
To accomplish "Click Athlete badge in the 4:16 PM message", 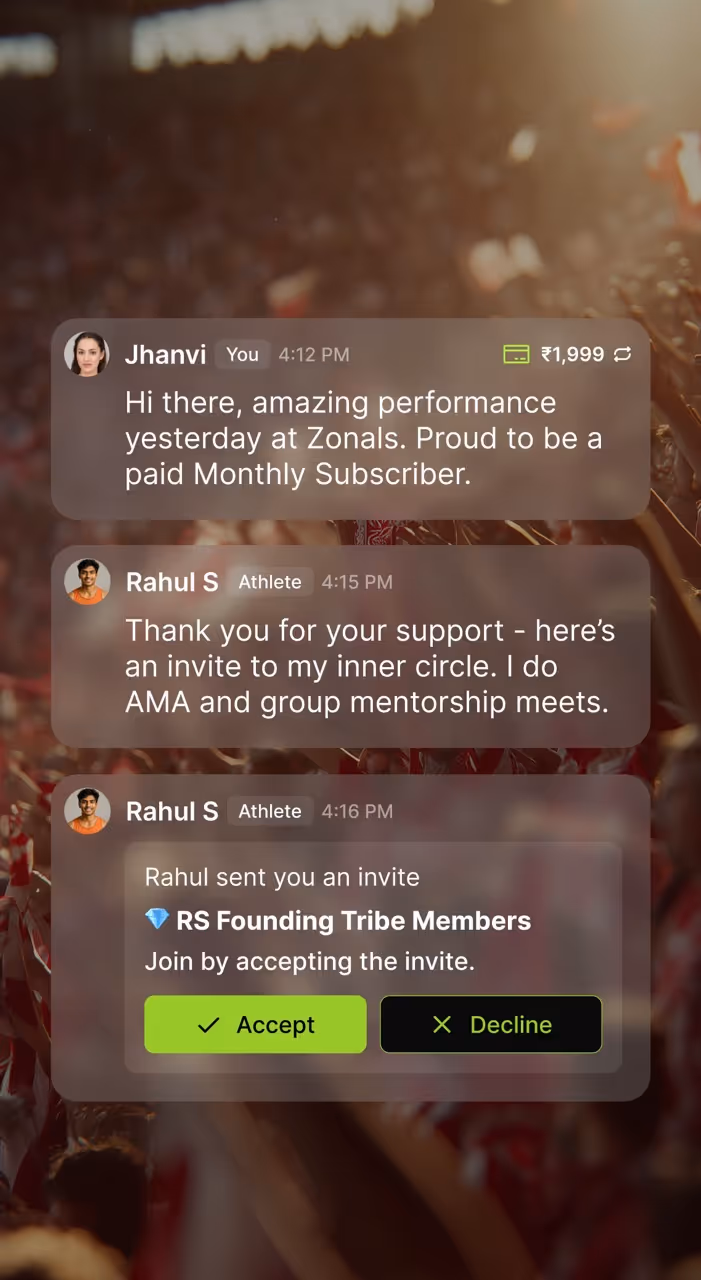I will (x=270, y=811).
